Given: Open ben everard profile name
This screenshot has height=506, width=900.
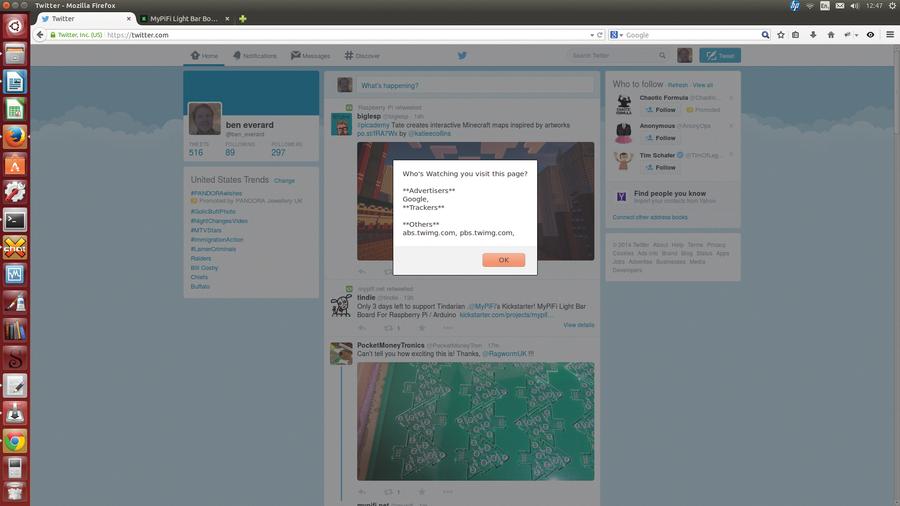Looking at the screenshot, I should click(x=250, y=125).
